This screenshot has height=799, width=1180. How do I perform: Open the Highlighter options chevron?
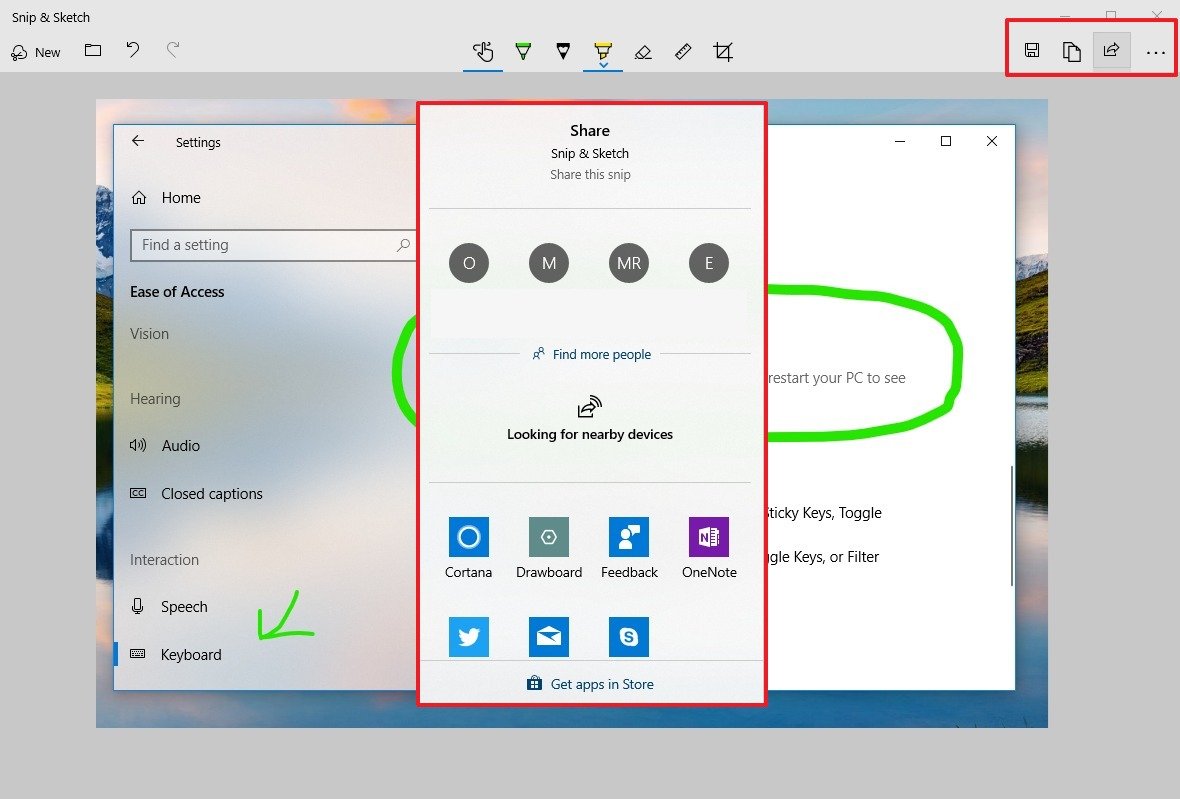604,65
